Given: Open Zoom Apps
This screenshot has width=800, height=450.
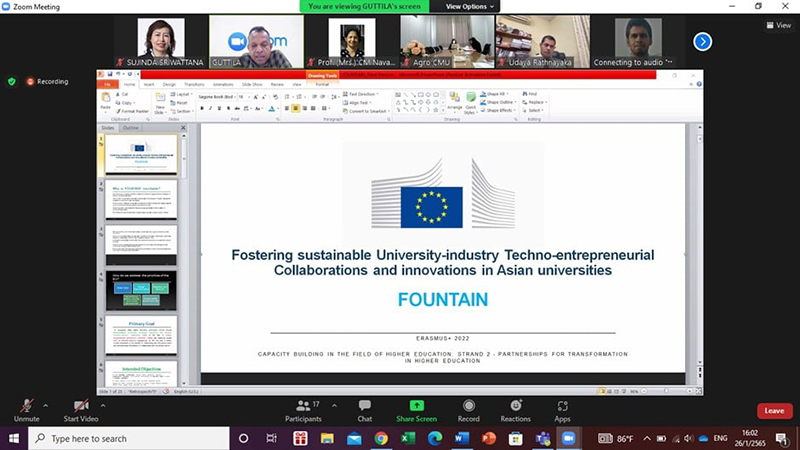Looking at the screenshot, I should coord(562,411).
